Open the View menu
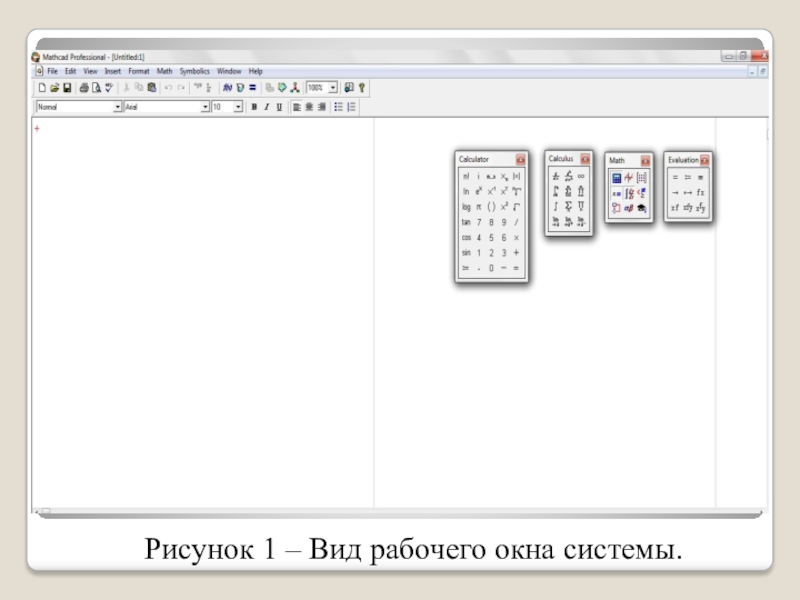 (90, 71)
